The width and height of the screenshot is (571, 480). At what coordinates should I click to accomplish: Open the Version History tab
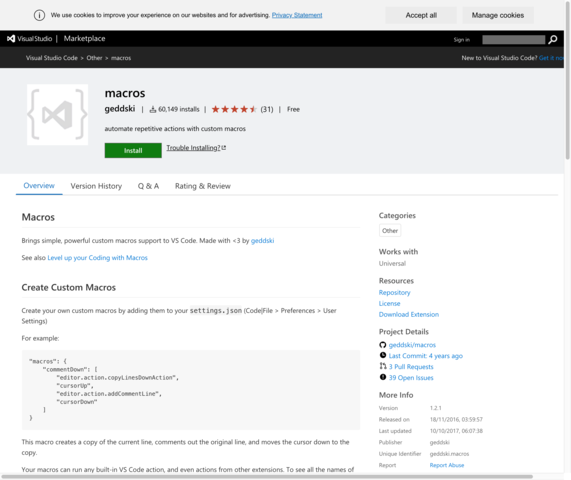pyautogui.click(x=96, y=186)
